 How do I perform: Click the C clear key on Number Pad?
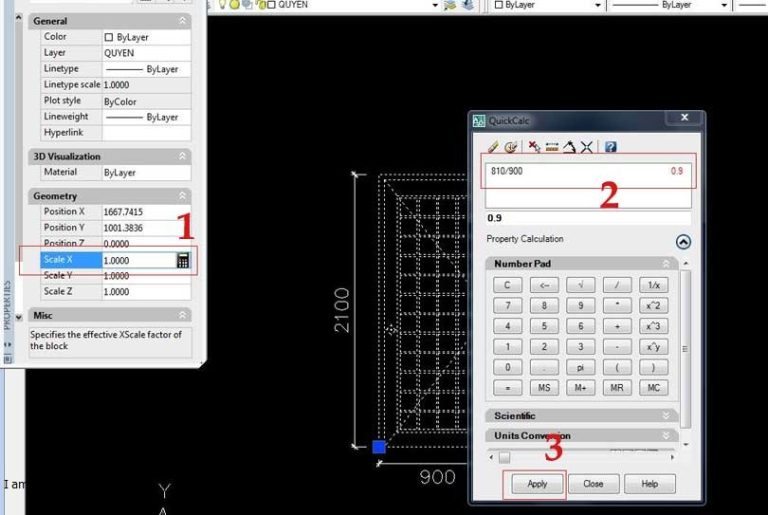point(507,285)
